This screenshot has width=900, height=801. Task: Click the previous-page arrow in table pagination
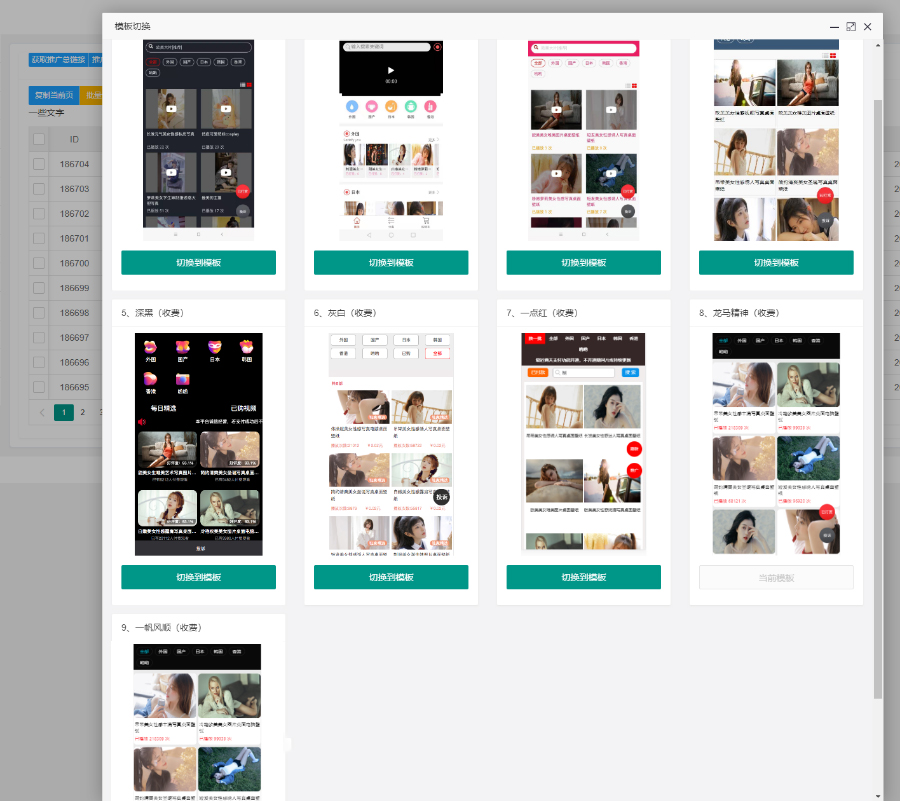click(42, 412)
